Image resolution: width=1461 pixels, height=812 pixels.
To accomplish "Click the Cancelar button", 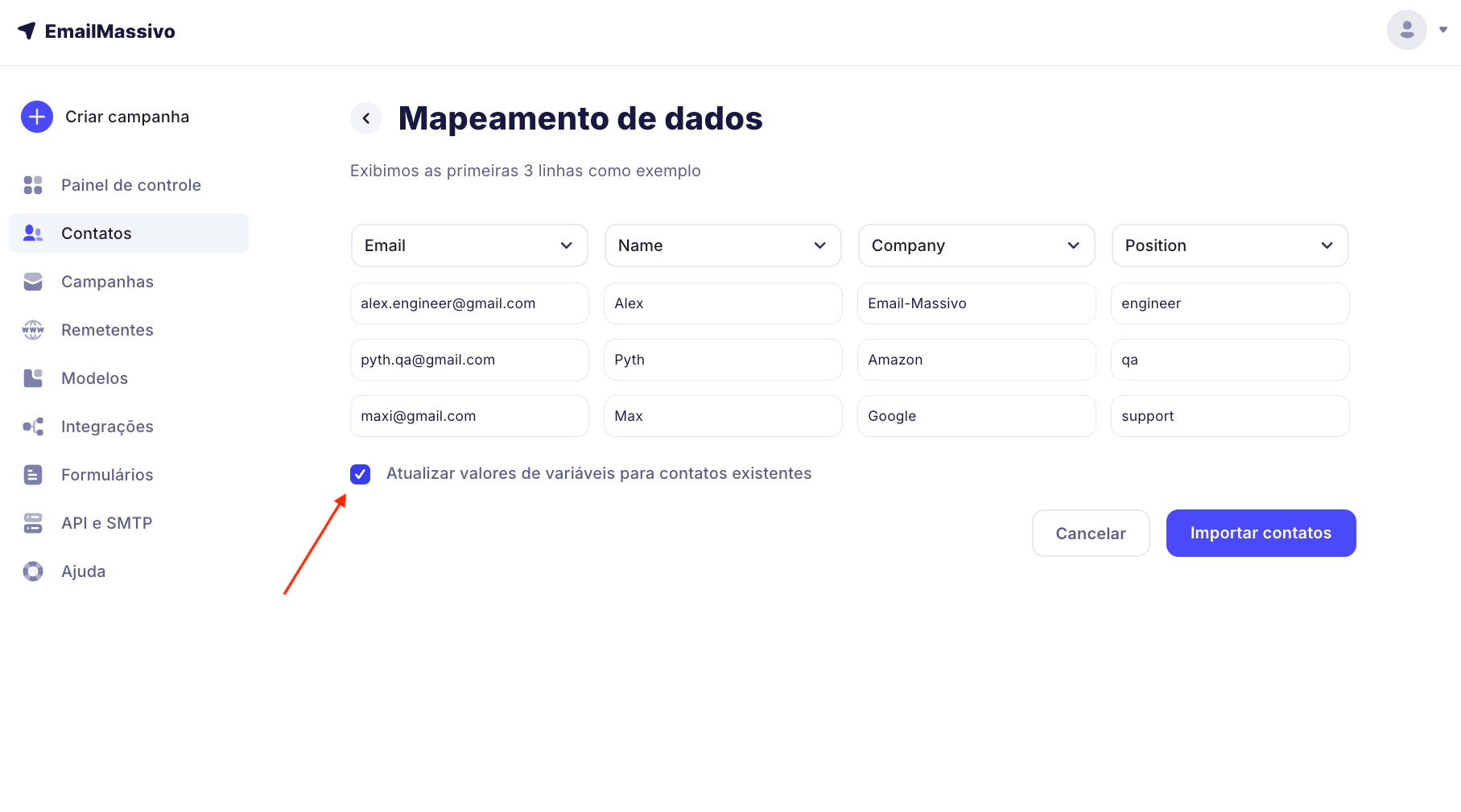I will click(1091, 533).
